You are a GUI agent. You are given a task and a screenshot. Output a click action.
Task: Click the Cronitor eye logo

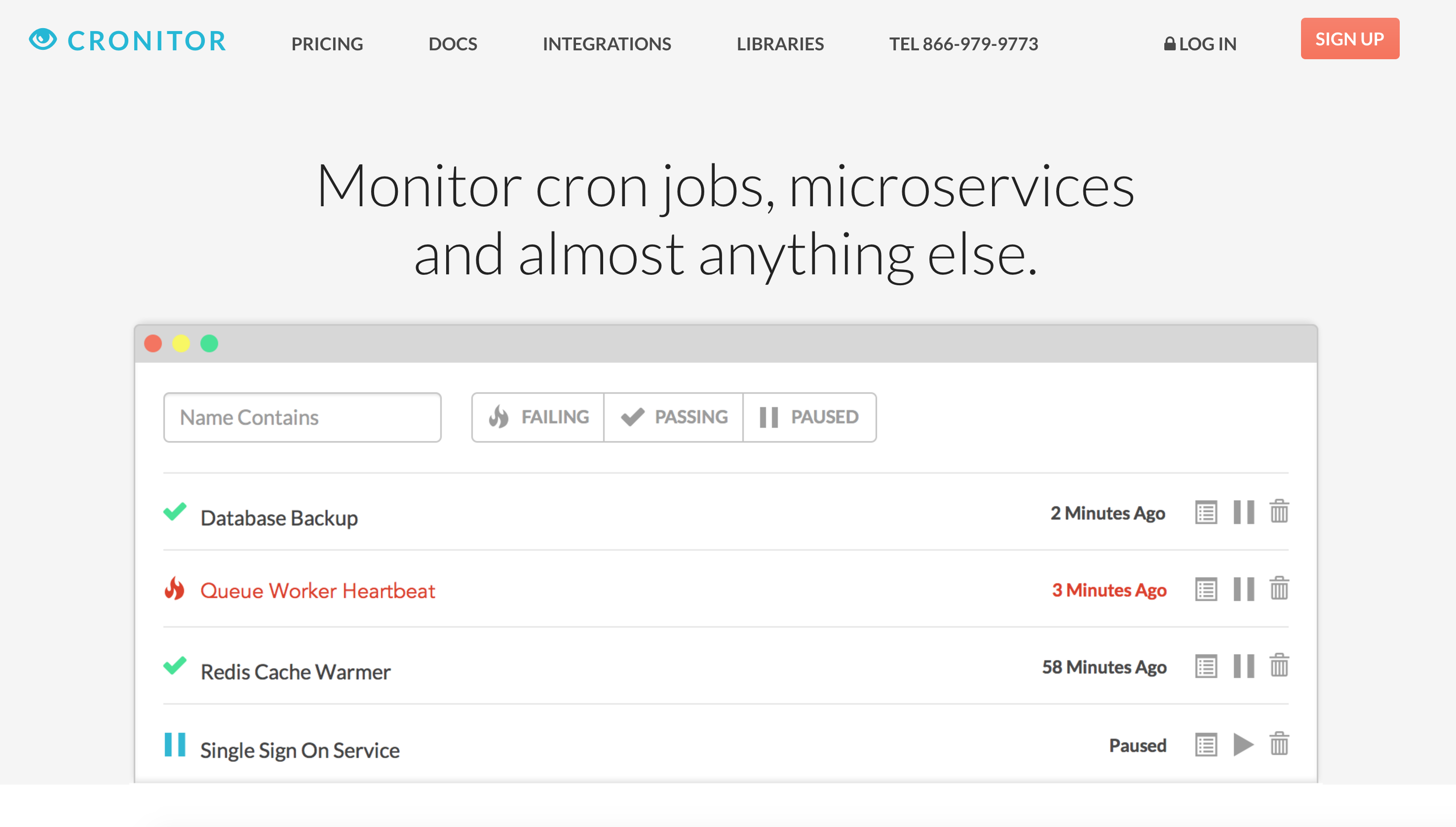point(43,40)
